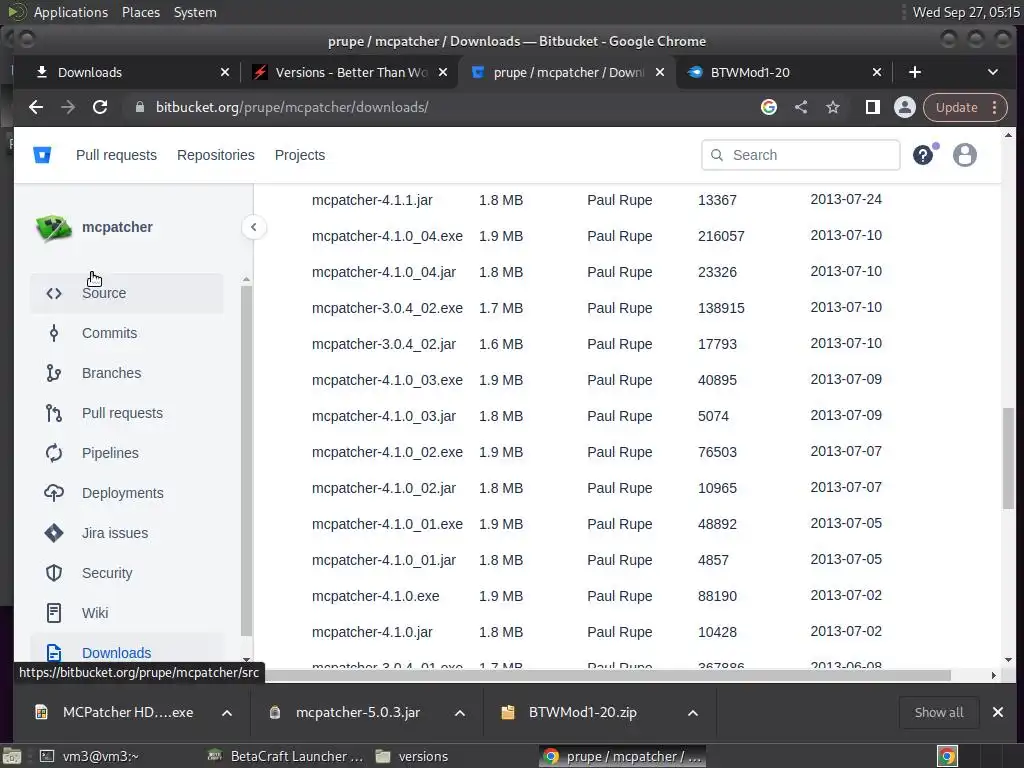1024x768 pixels.
Task: Toggle Chrome side panel icon
Action: 872,107
